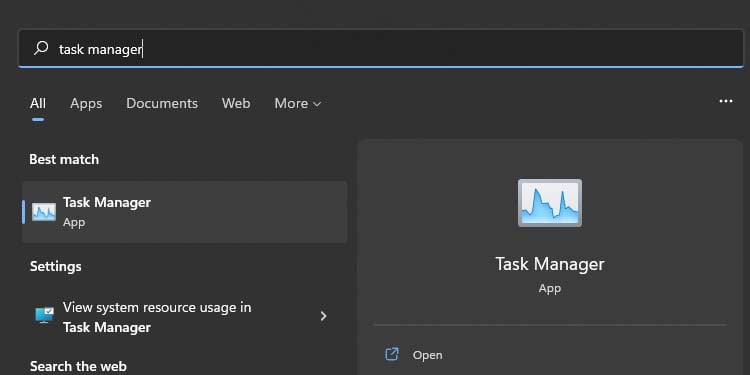Click the Settings section heading
The height and width of the screenshot is (375, 750).
click(x=55, y=266)
